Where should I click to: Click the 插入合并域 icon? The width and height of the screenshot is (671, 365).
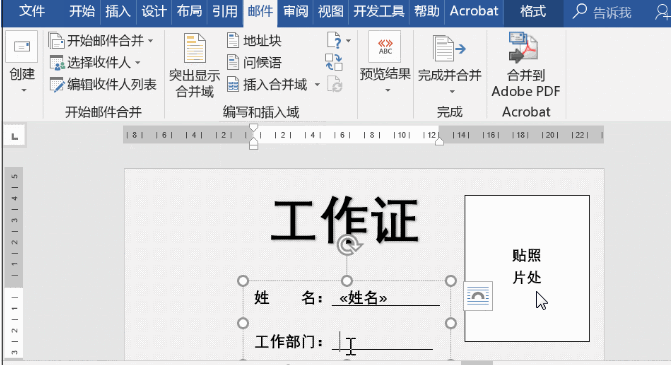(233, 84)
